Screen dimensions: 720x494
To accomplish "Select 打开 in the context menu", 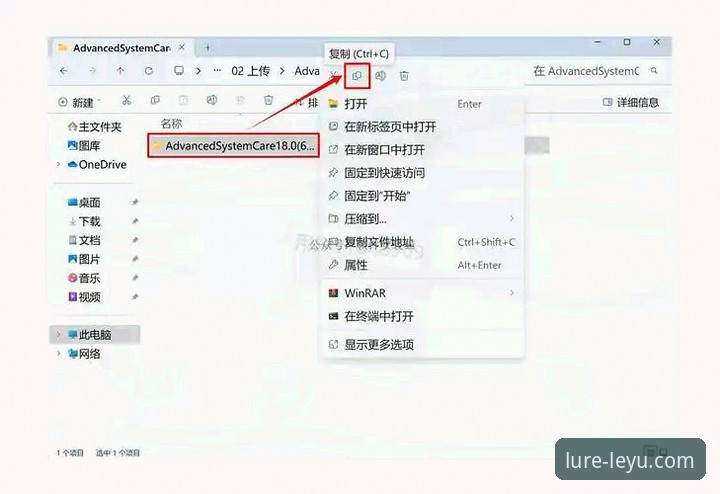I will (x=423, y=104).
